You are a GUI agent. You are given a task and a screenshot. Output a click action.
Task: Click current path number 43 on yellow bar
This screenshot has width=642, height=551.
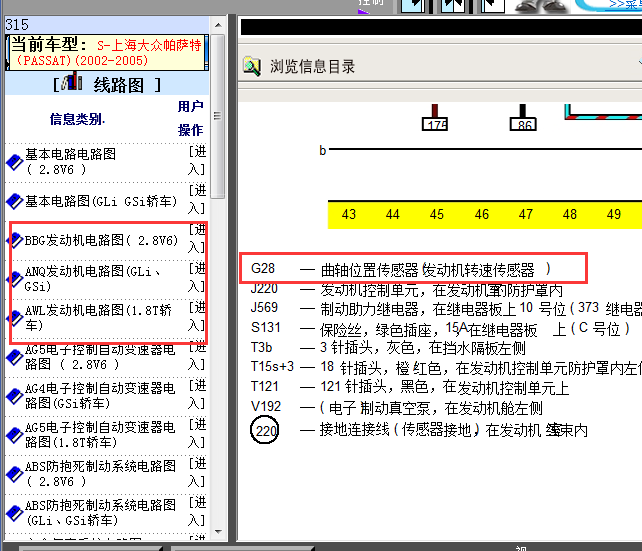tap(348, 214)
